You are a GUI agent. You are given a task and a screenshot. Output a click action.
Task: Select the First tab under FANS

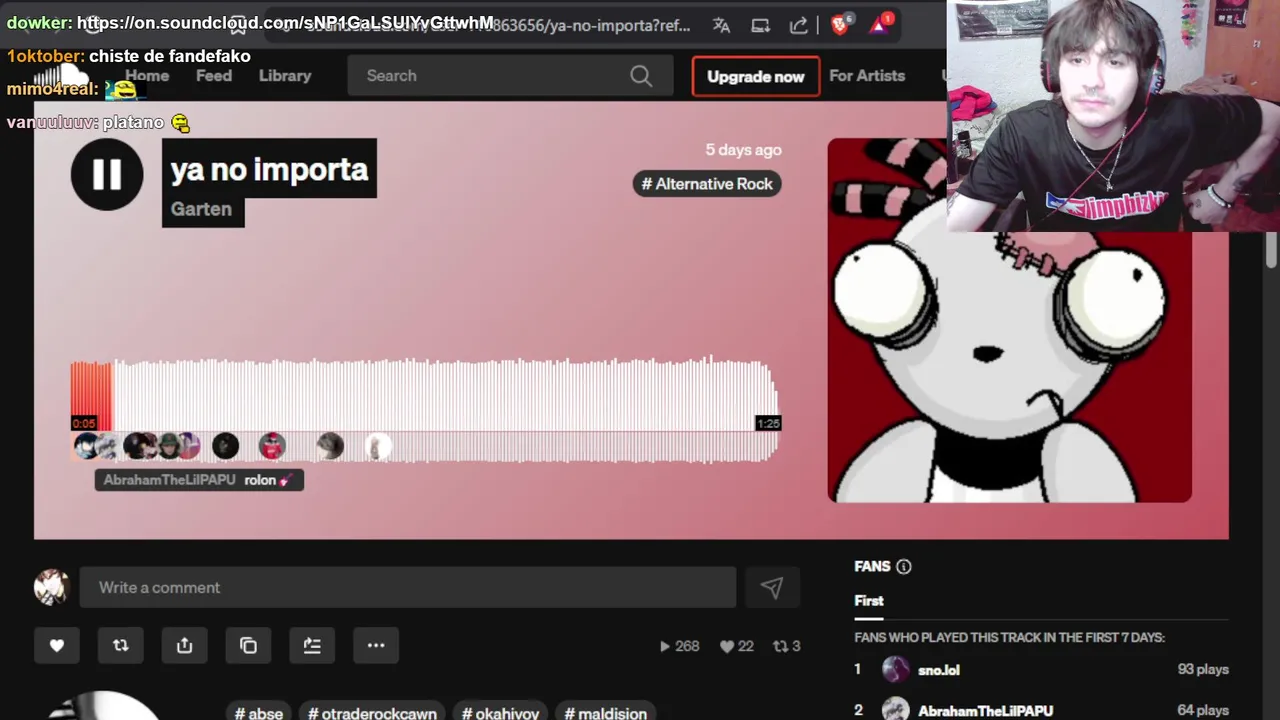coord(869,601)
